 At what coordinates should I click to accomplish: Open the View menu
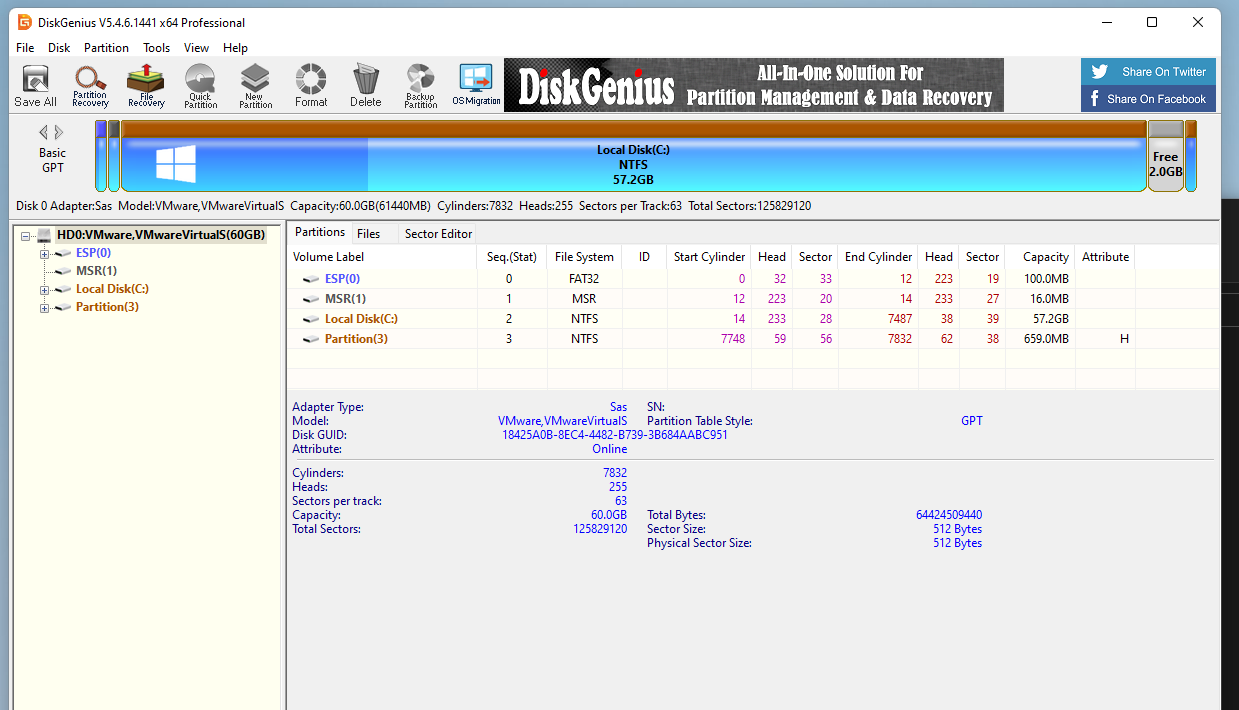click(196, 48)
